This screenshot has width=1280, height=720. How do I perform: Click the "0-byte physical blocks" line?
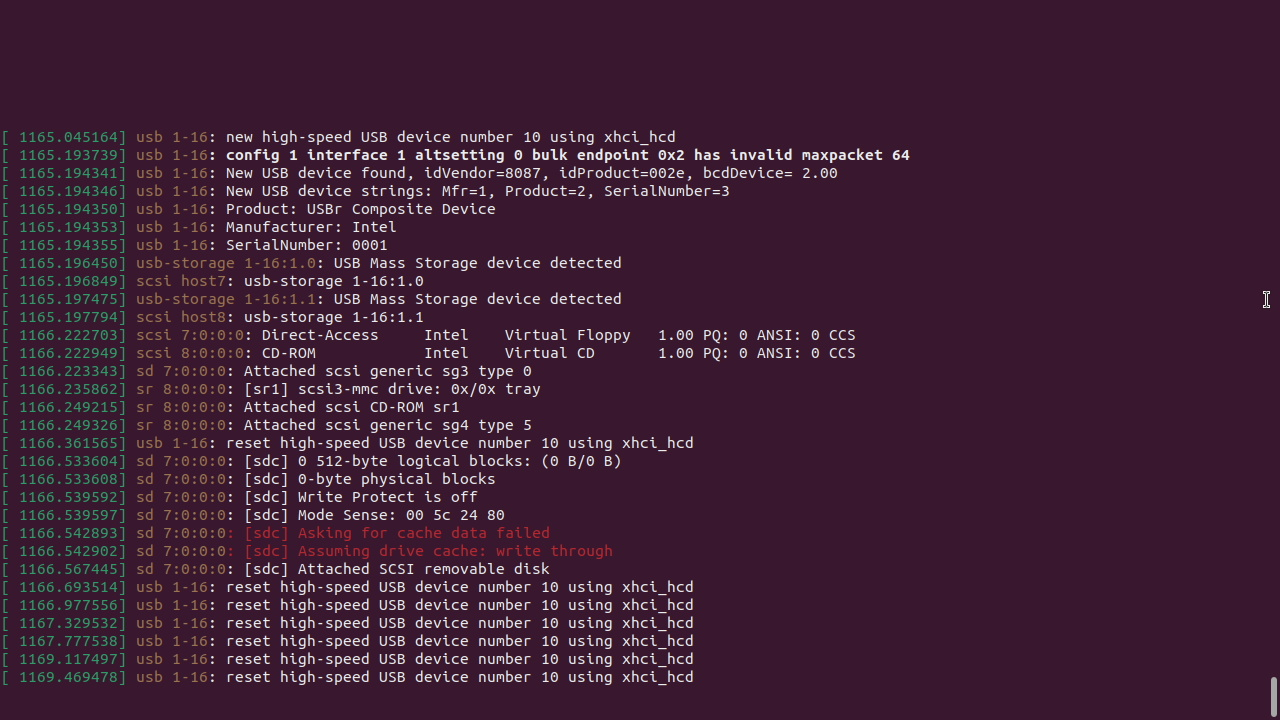(396, 479)
